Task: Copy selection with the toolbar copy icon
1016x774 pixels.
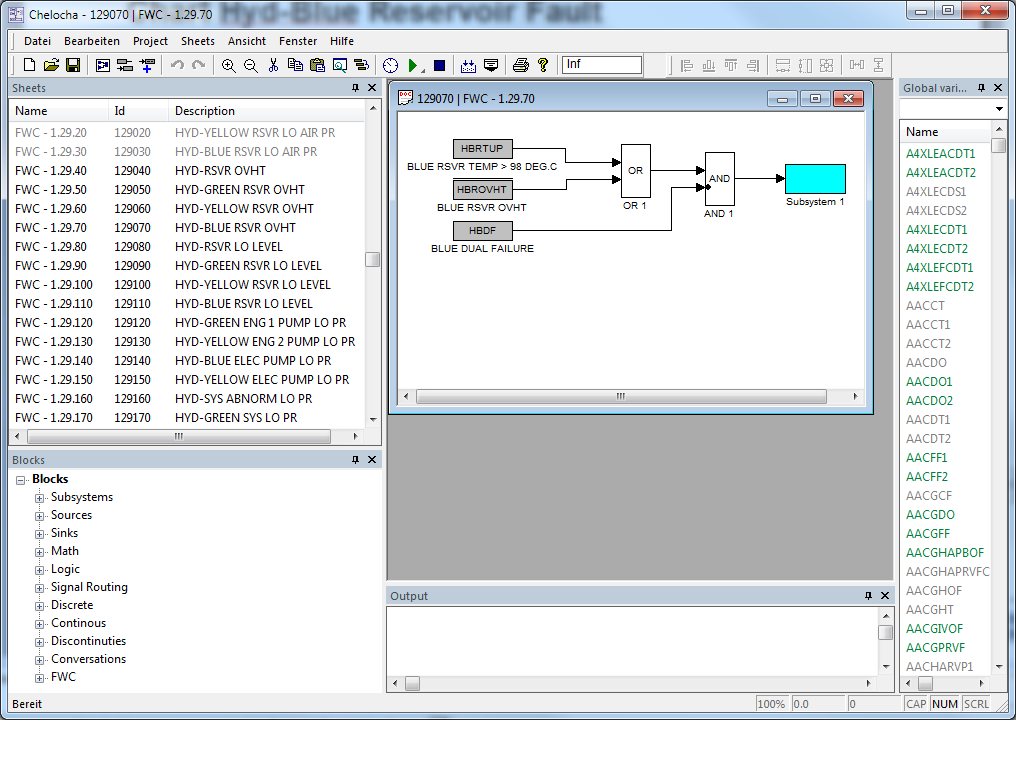Action: pos(295,65)
